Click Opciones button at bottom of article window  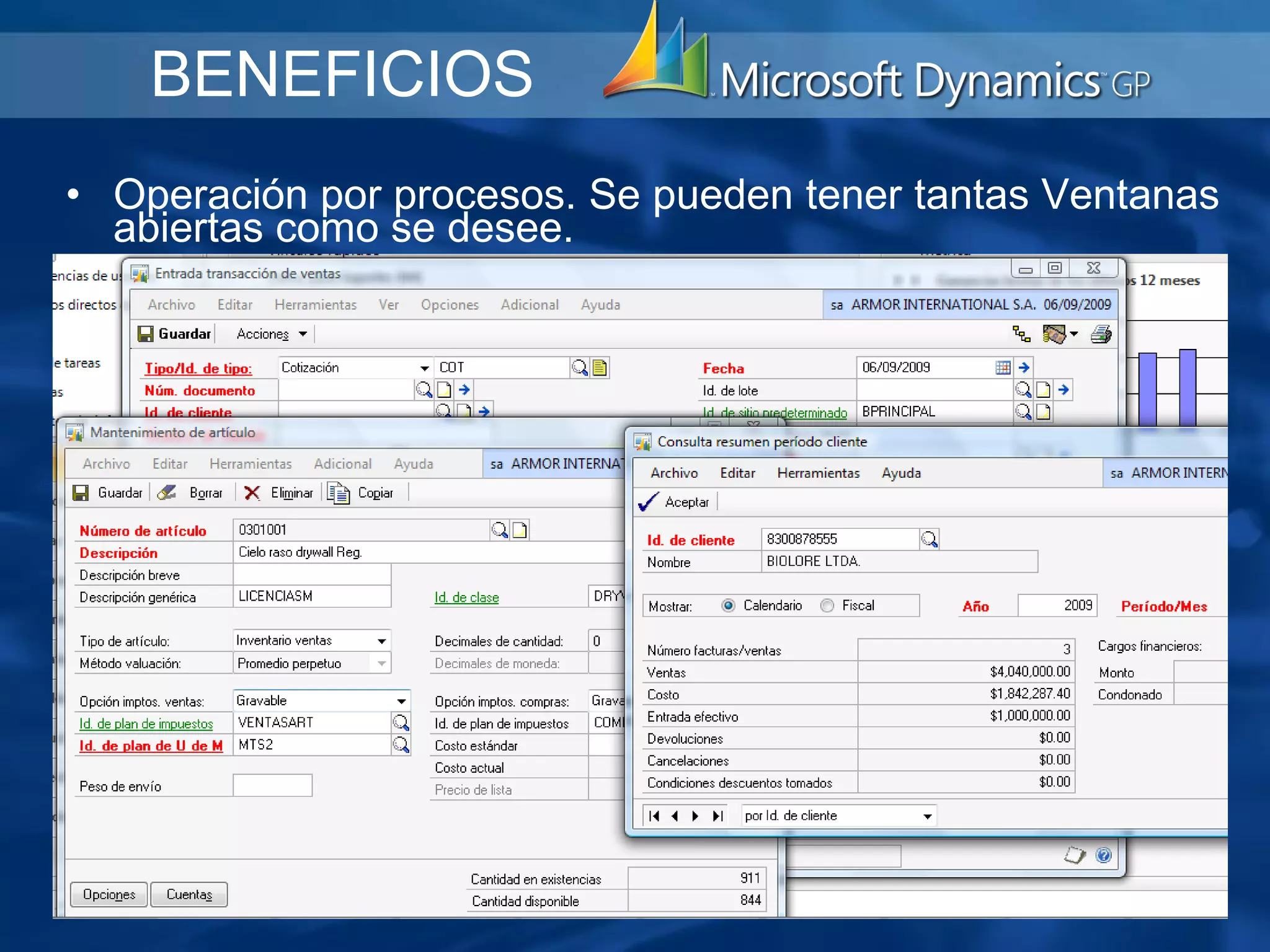109,894
